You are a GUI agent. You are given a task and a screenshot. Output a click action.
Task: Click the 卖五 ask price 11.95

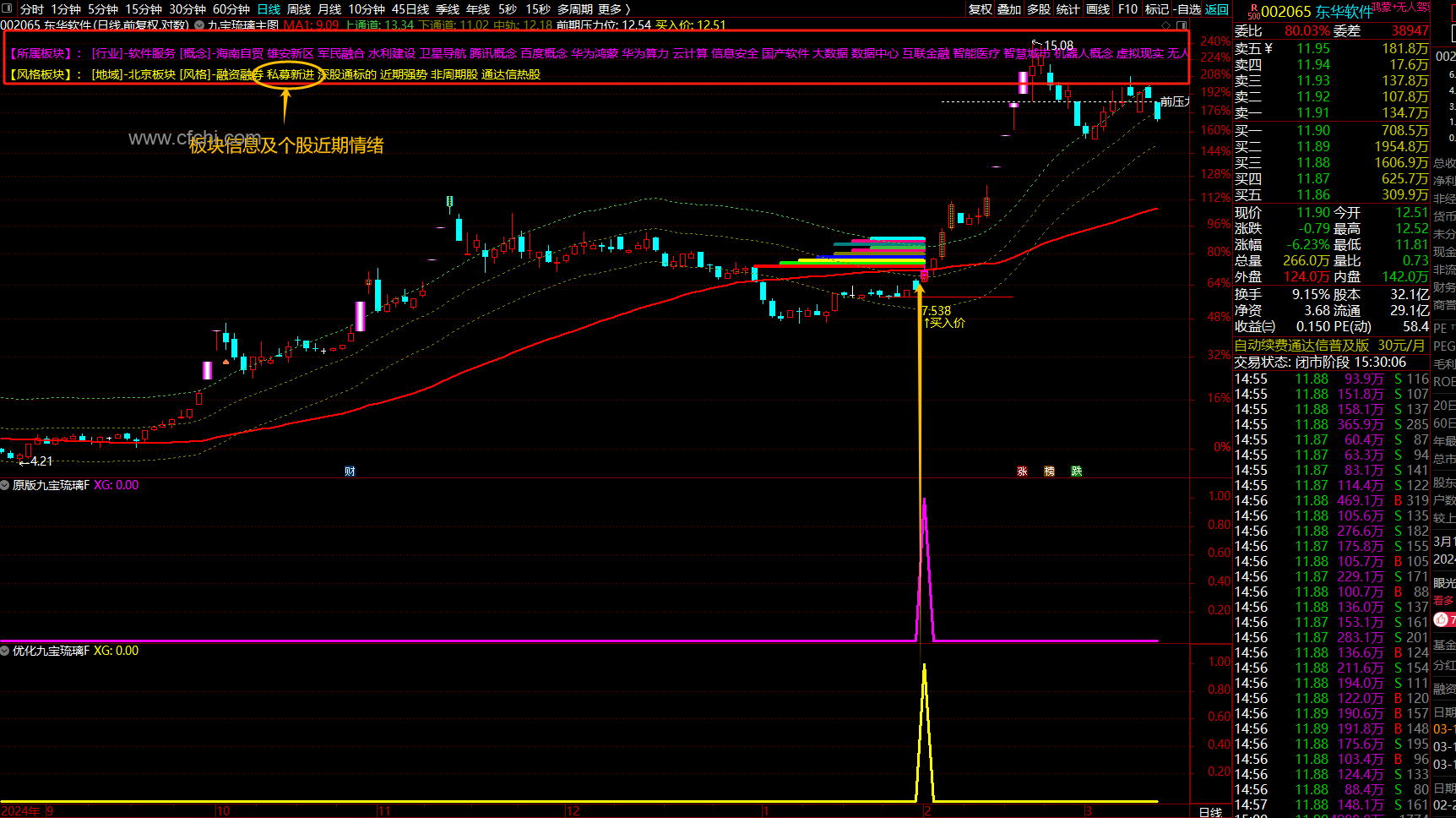(x=1313, y=49)
